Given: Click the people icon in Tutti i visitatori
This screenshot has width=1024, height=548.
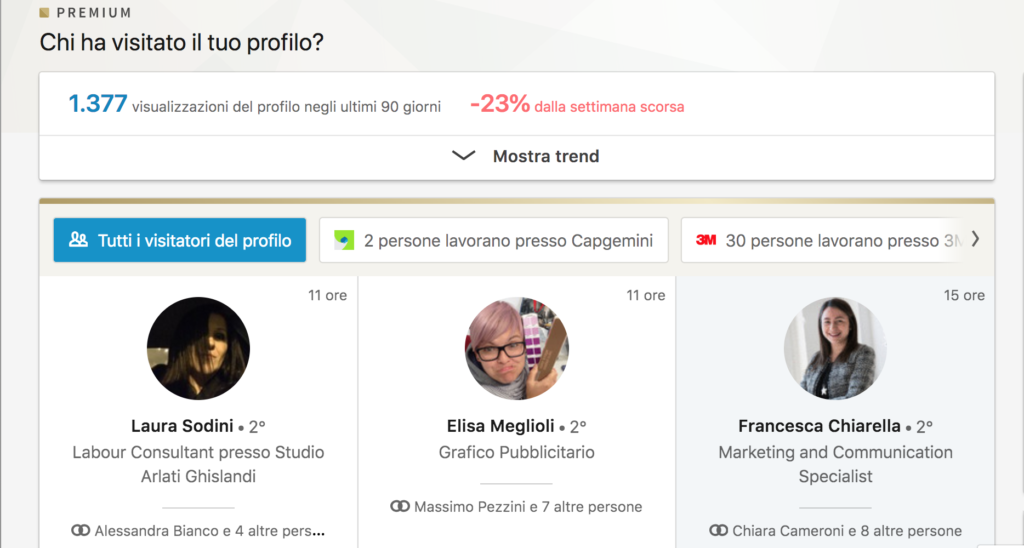Looking at the screenshot, I should tap(78, 240).
